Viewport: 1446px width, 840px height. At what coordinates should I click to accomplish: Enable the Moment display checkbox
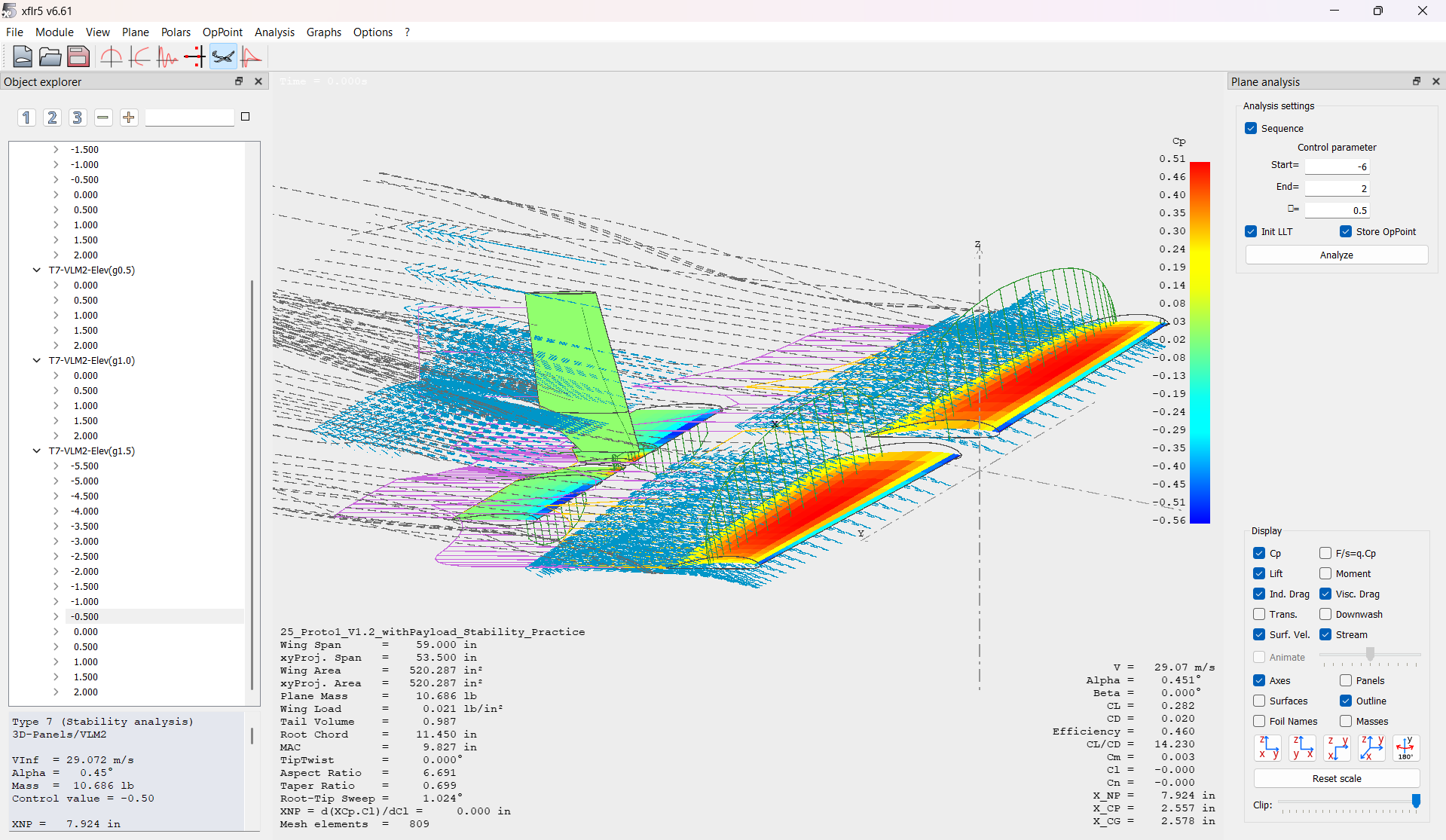tap(1325, 573)
